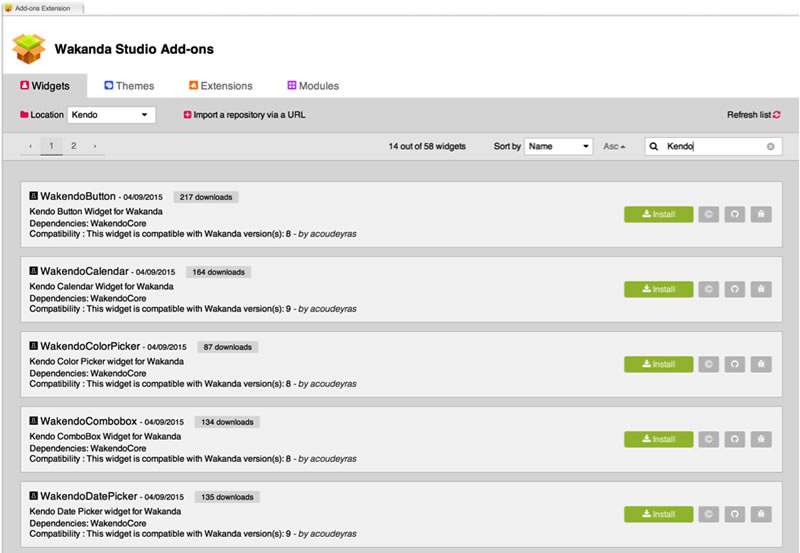800x553 pixels.
Task: Click the 135 downloads badge
Action: click(x=227, y=497)
